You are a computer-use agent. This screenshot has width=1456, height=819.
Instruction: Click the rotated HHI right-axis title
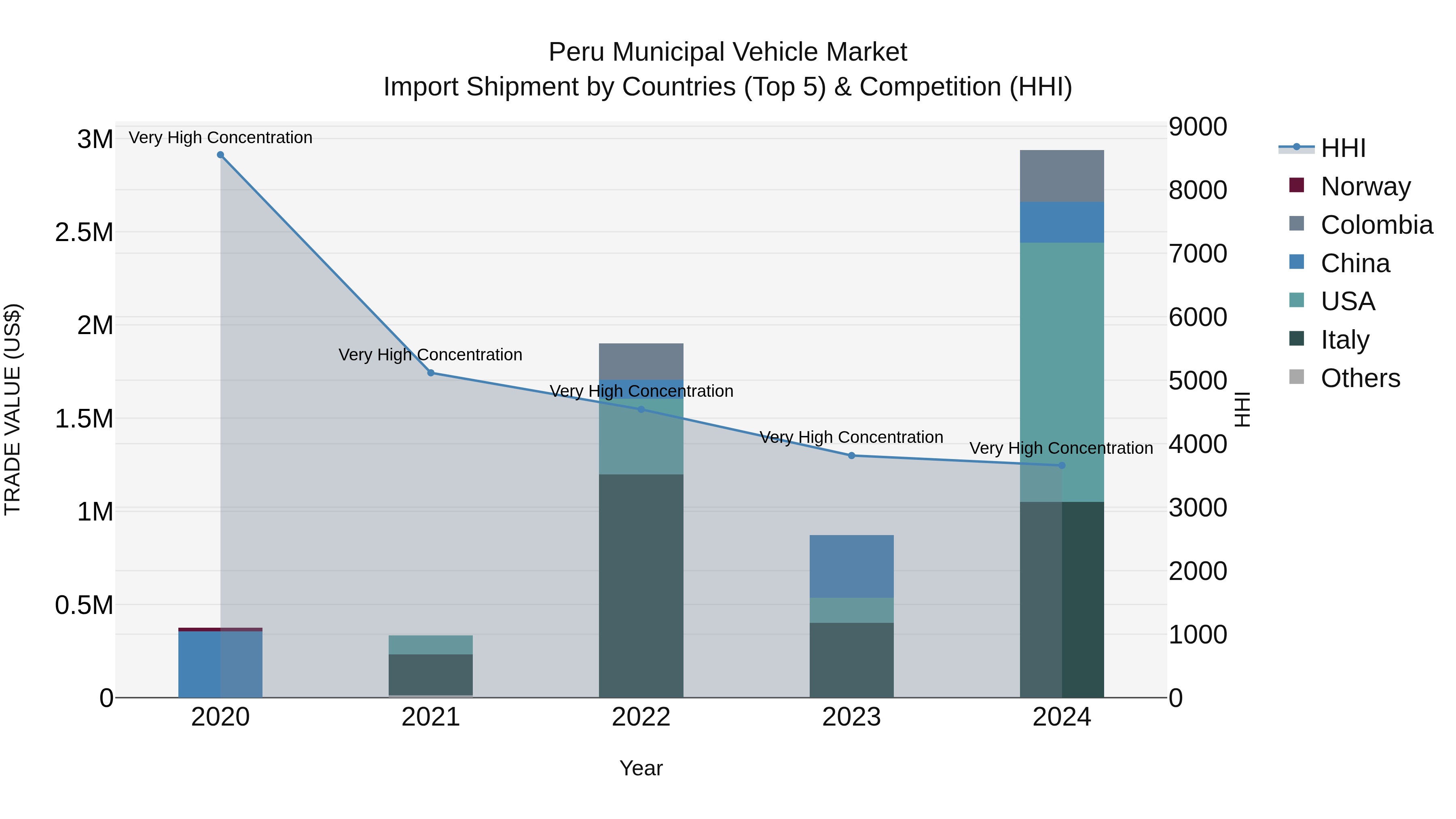click(x=1242, y=409)
